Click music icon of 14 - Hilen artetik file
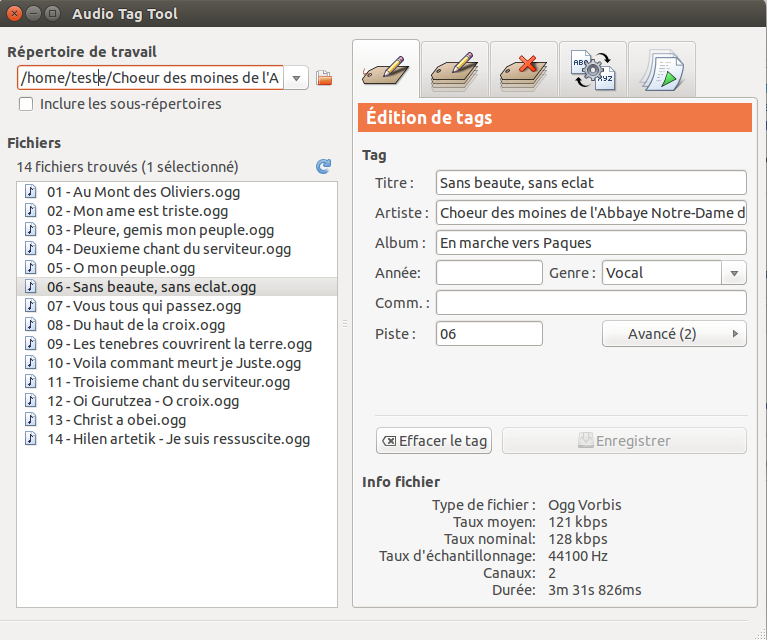767x640 pixels. [31, 438]
